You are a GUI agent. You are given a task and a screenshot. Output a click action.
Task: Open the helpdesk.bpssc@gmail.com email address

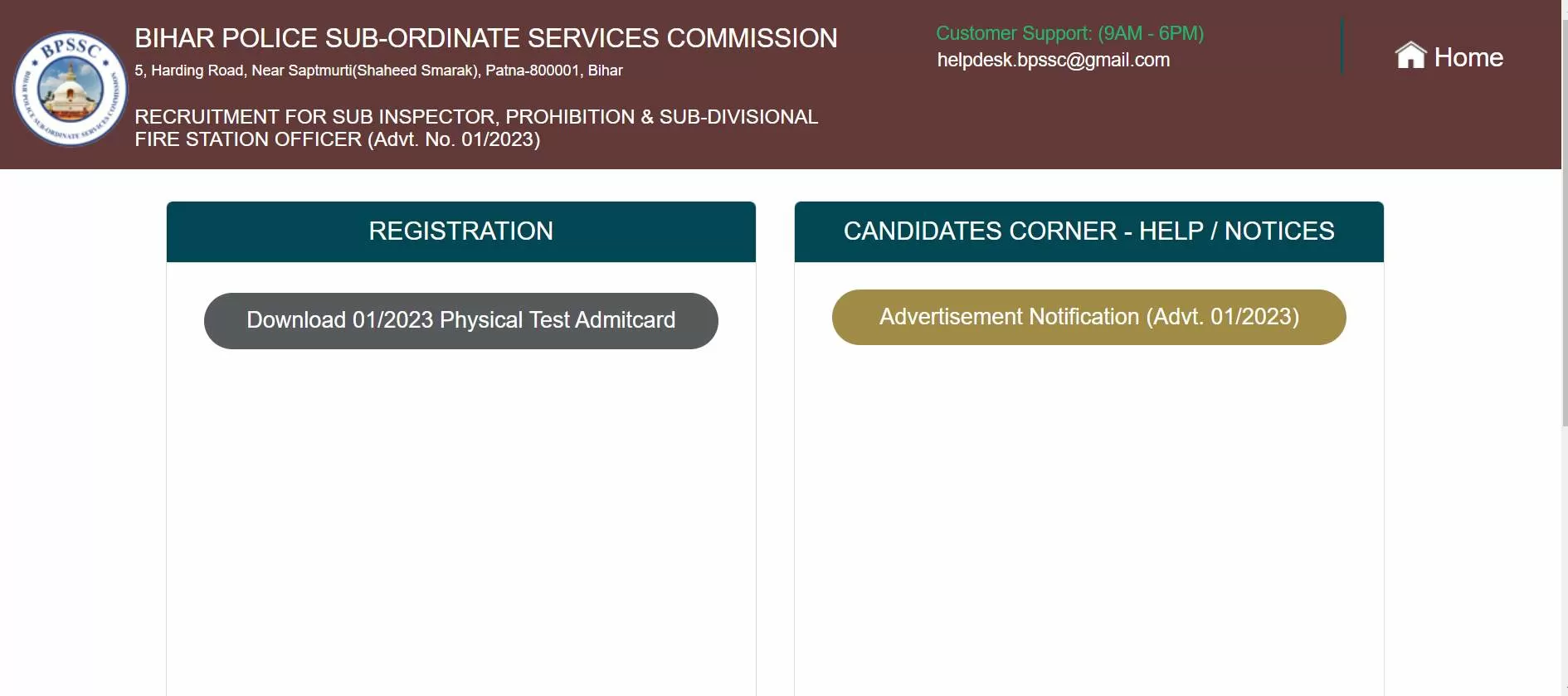click(1053, 60)
